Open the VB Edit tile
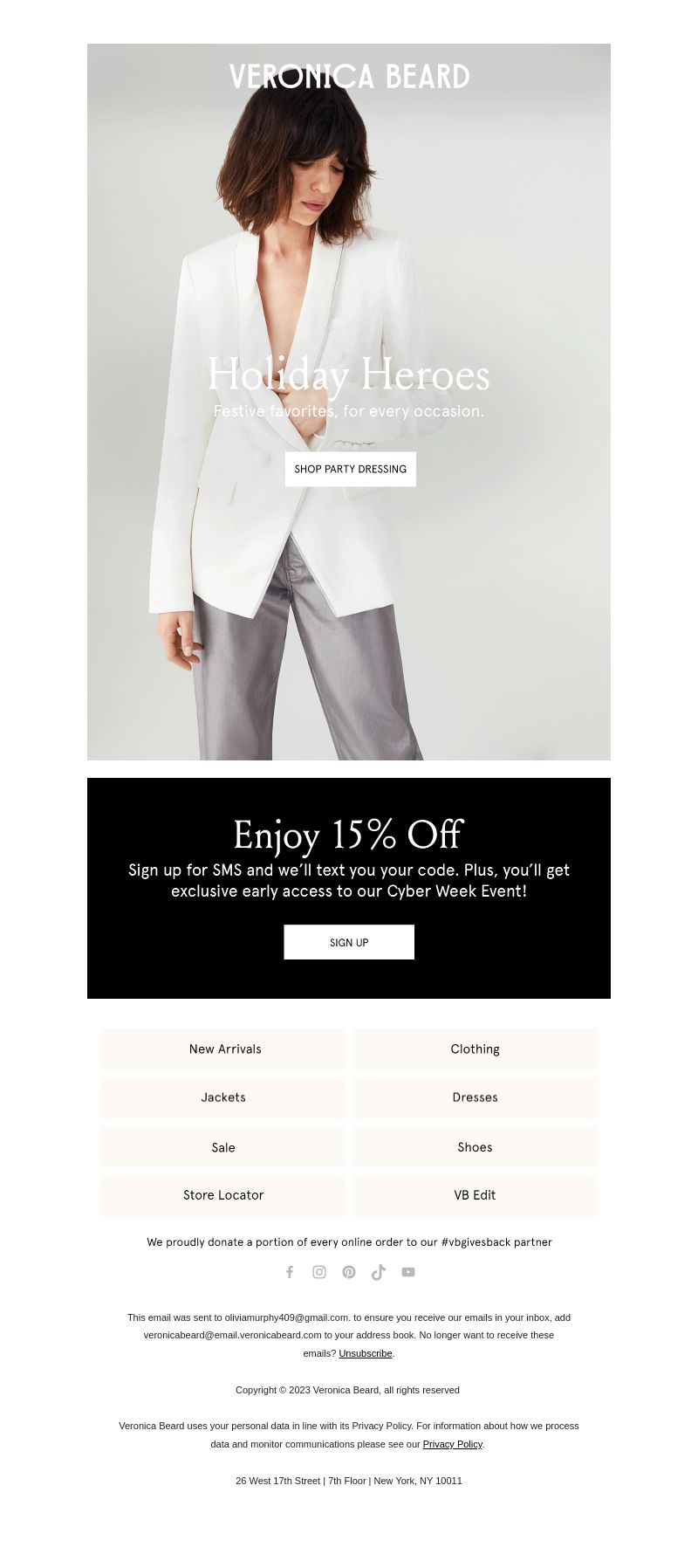This screenshot has width=698, height=1568. [476, 1195]
